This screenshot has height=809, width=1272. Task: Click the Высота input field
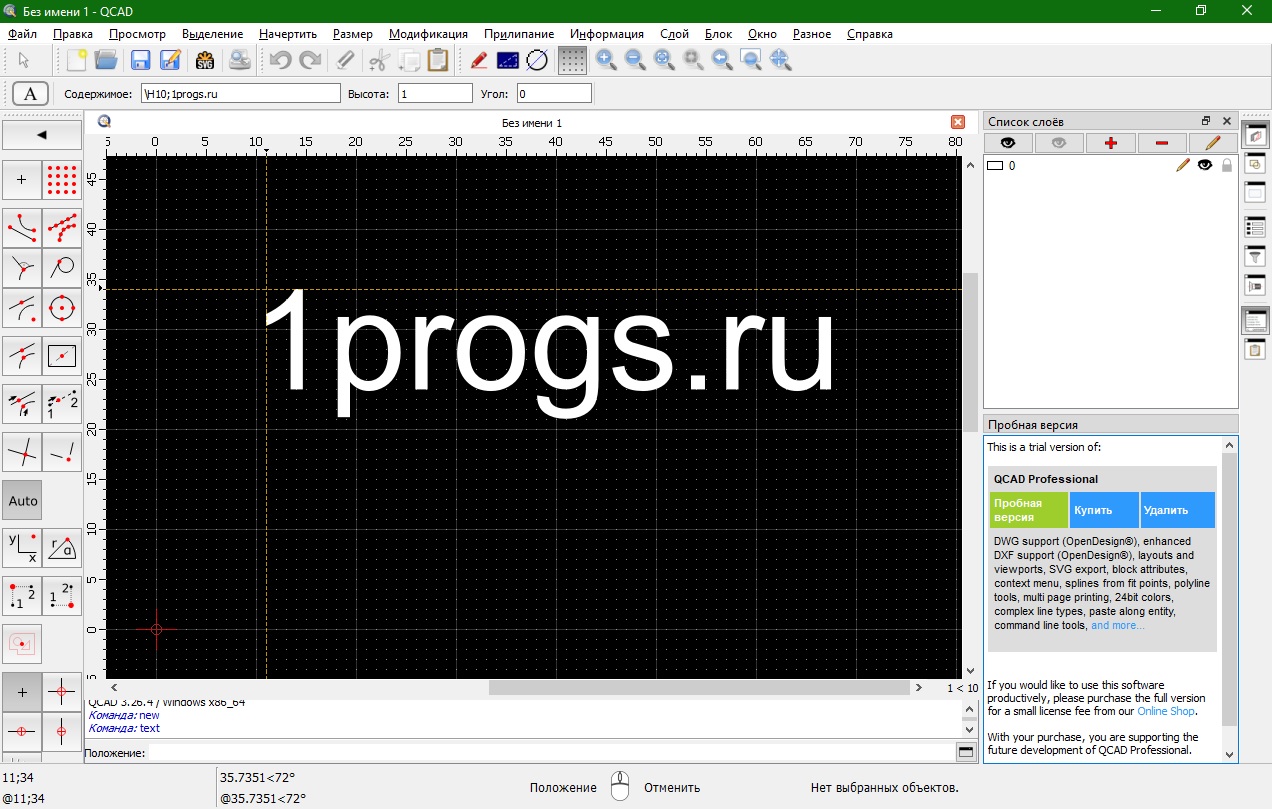click(435, 94)
